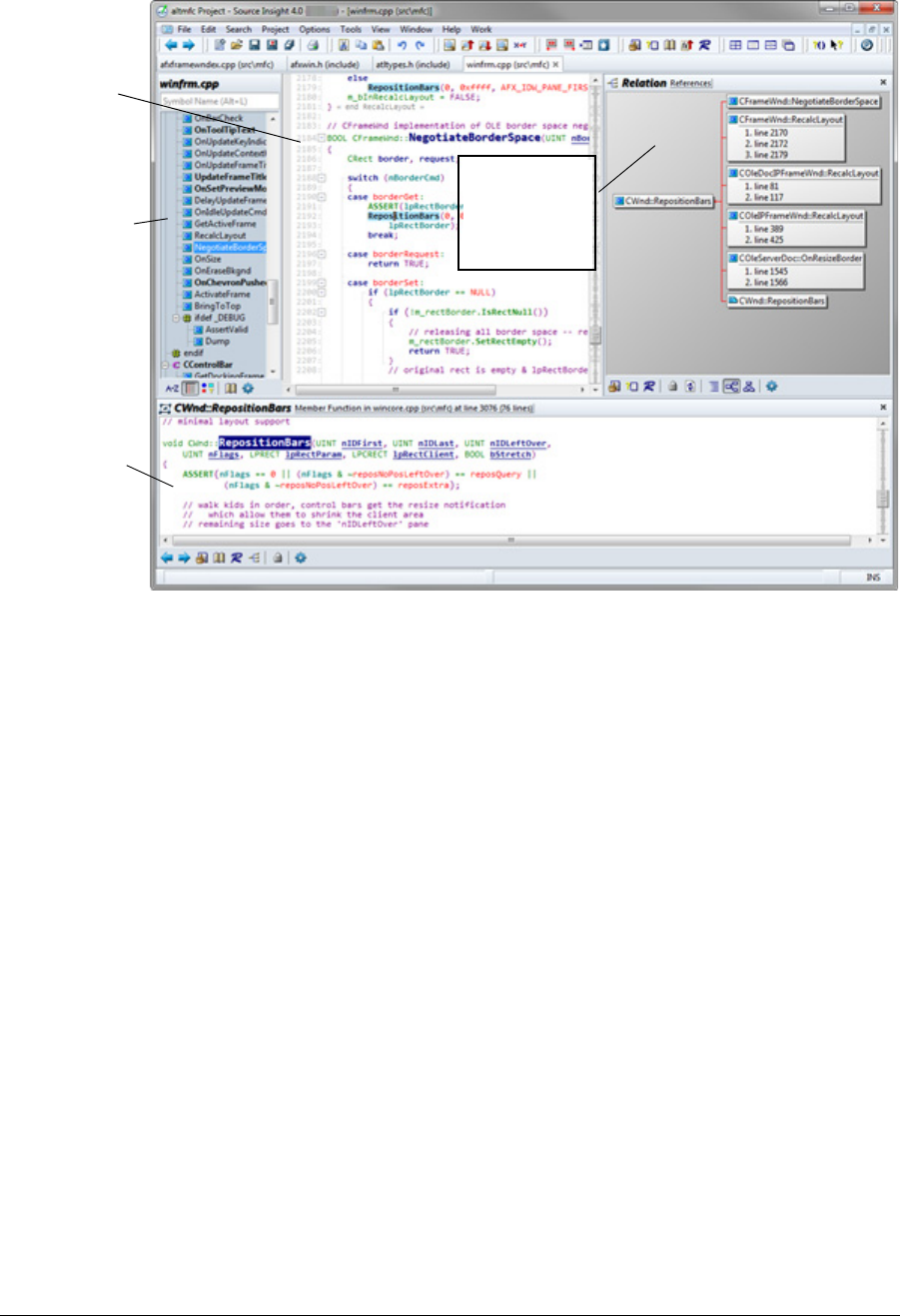Click the symbol list vertical scrollbar
The height and width of the screenshot is (1316, 900).
275,245
